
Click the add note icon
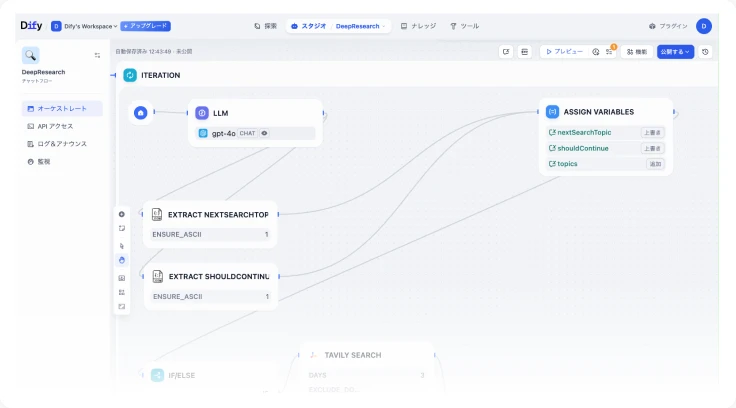[122, 228]
